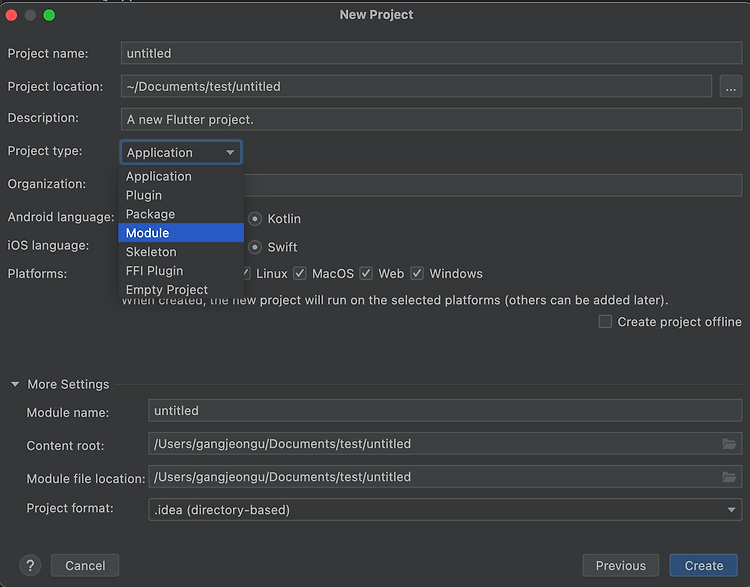Browse project location with the ellipsis button

click(730, 87)
